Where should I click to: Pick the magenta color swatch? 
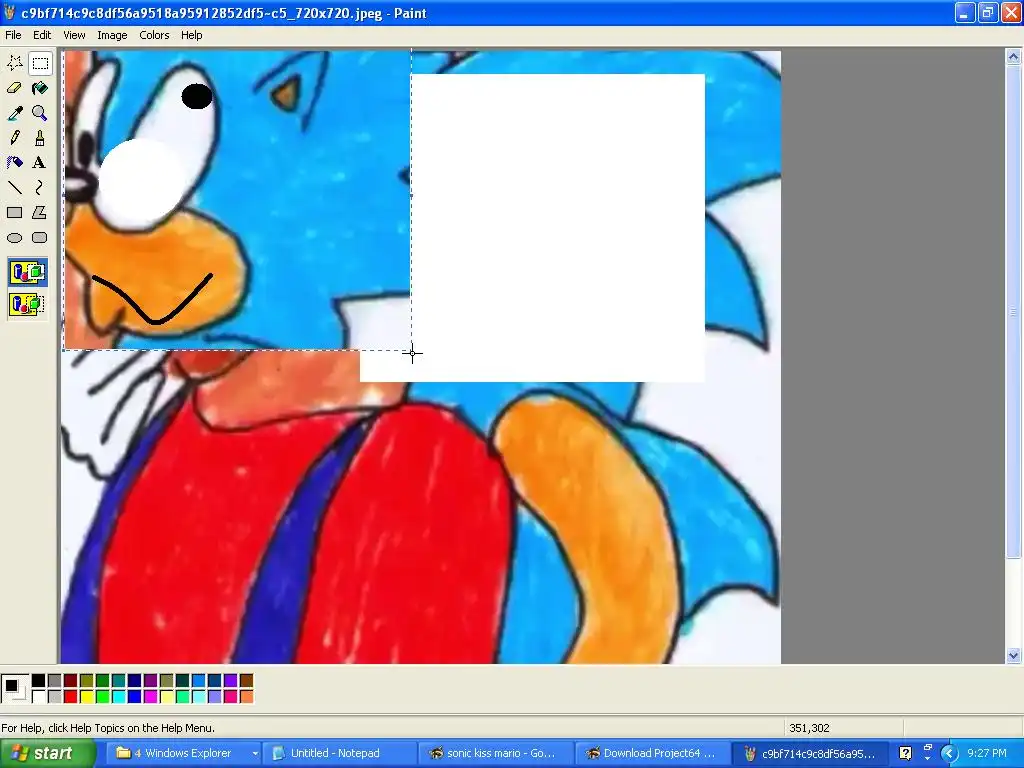coord(151,697)
